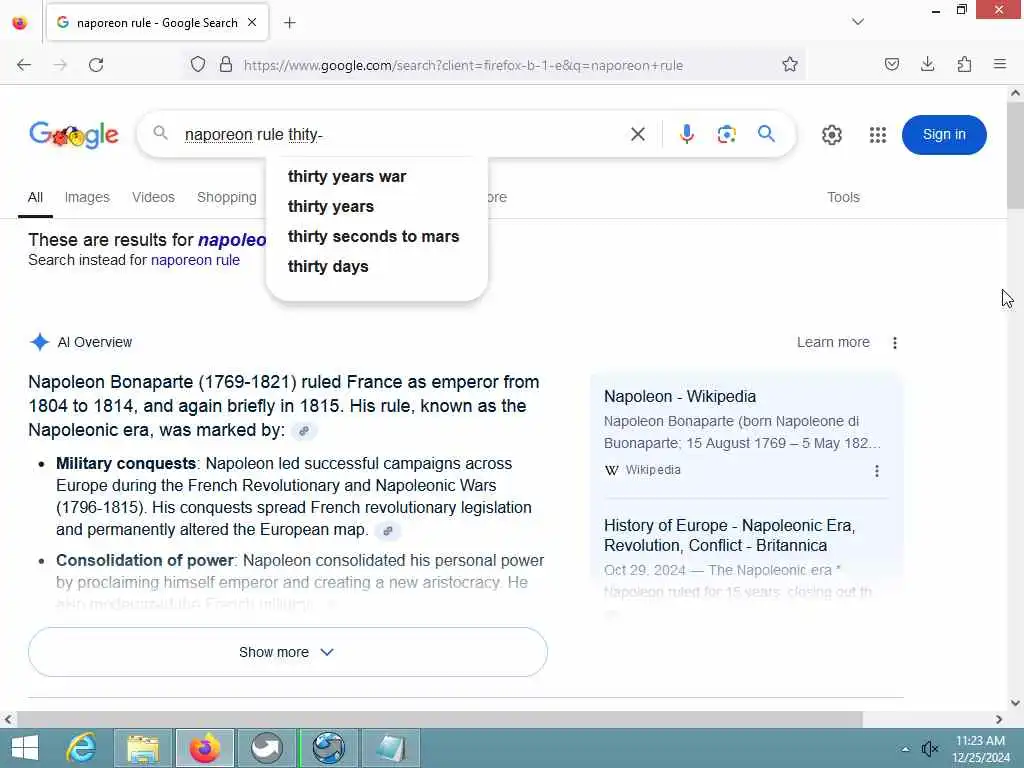Click the vertical scrollbar thumb
Screen dimensions: 1024x768
pos(1015,155)
